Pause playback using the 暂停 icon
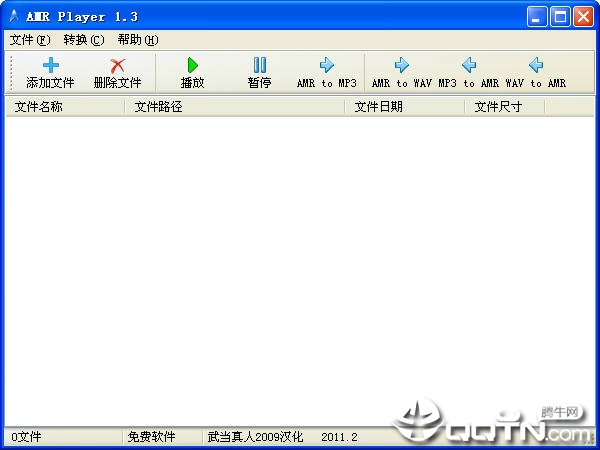 260,65
